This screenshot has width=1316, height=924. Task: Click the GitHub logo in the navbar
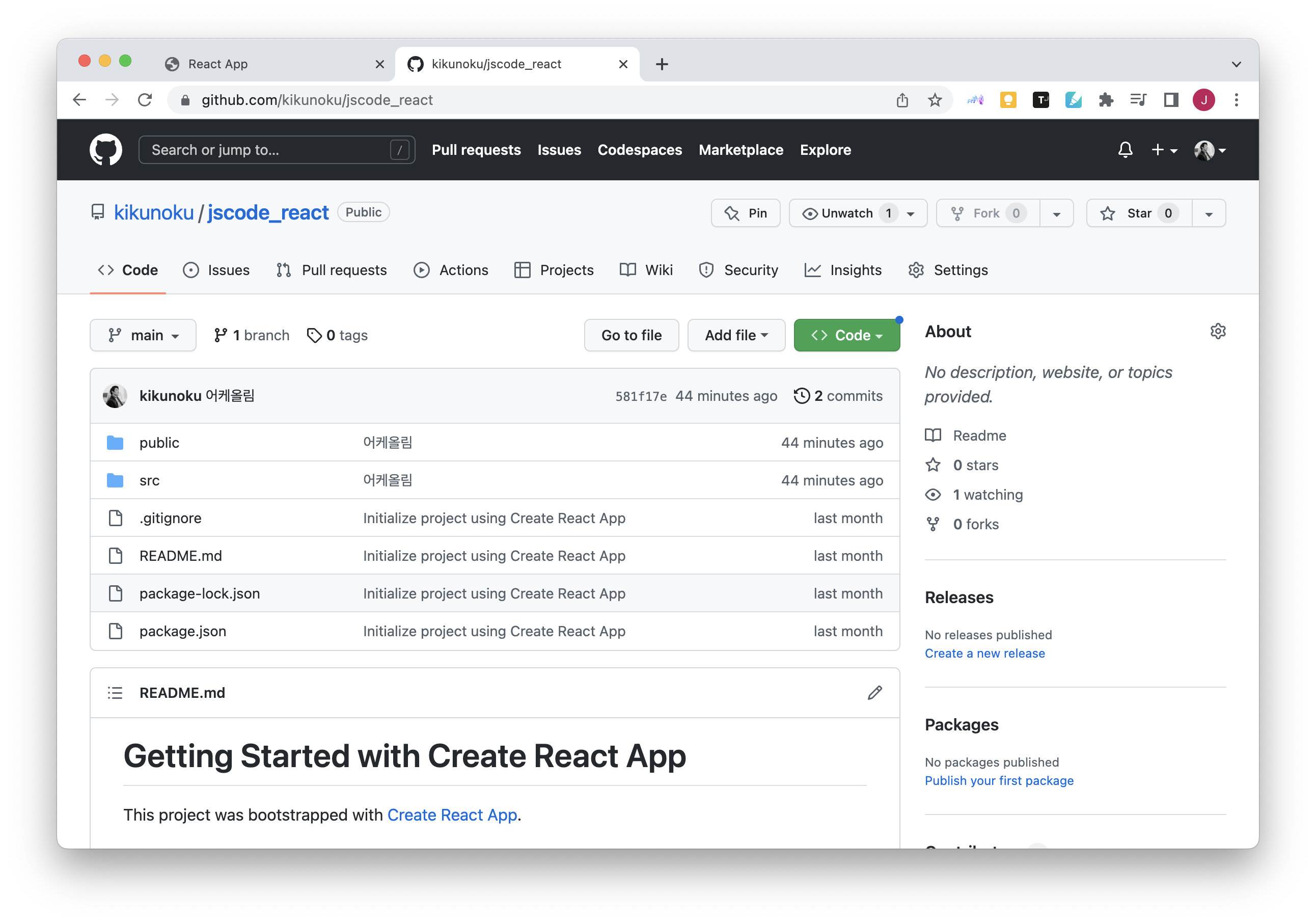105,150
